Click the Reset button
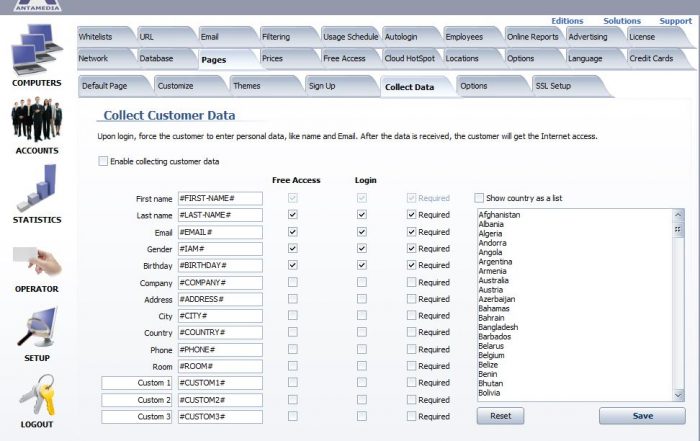The image size is (700, 441). tap(500, 416)
